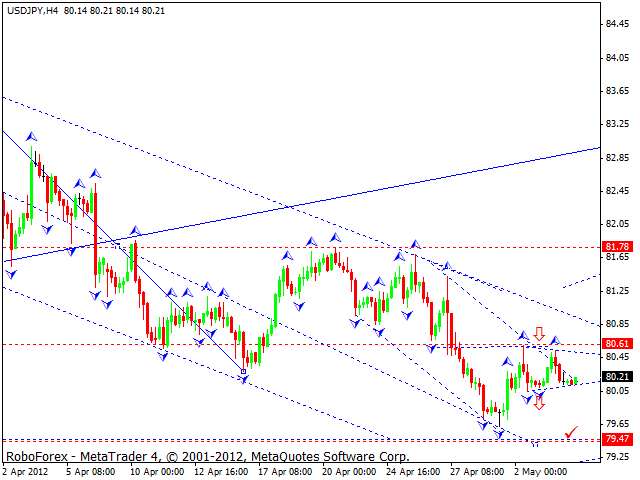The image size is (640, 480).
Task: Click the RoboForex MetaTrader 4 copyright text
Action: (208, 456)
